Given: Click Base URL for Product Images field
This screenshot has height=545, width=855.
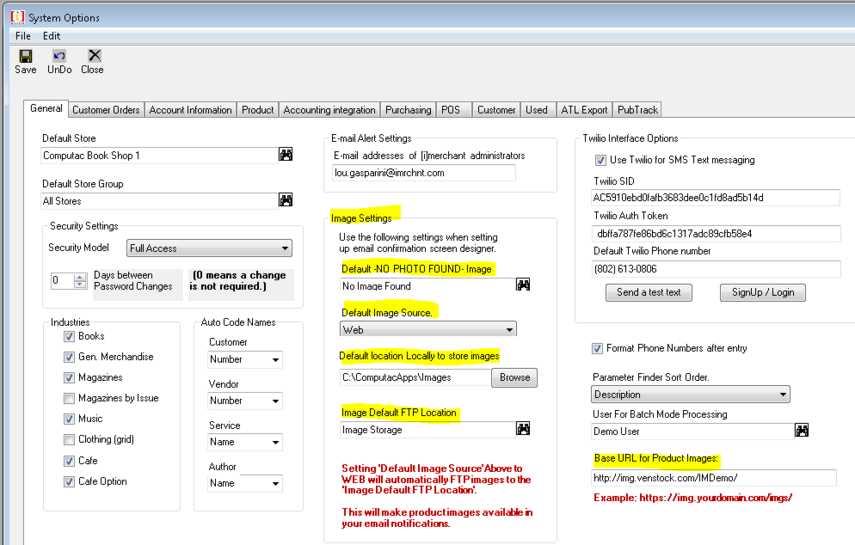Looking at the screenshot, I should click(714, 478).
